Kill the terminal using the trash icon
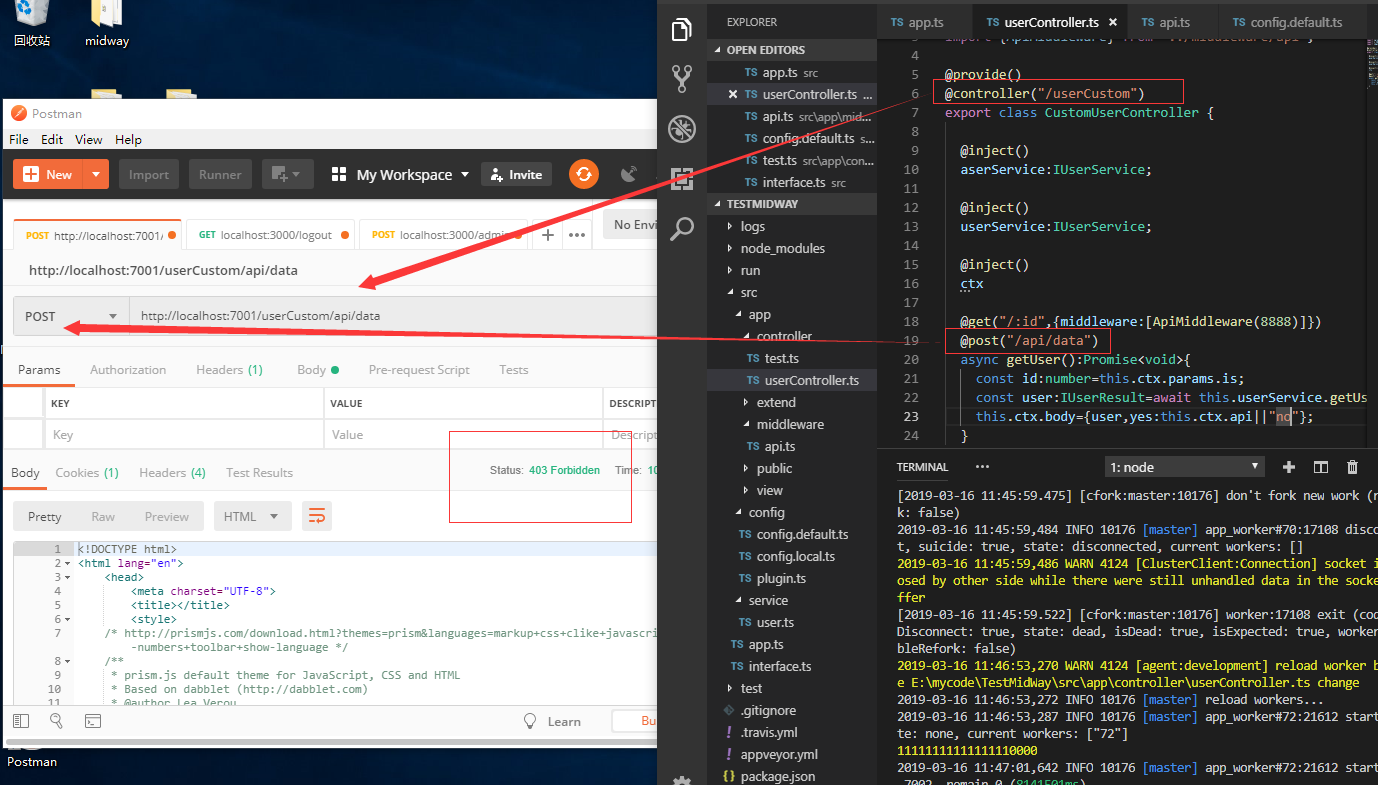1378x785 pixels. (x=1352, y=466)
